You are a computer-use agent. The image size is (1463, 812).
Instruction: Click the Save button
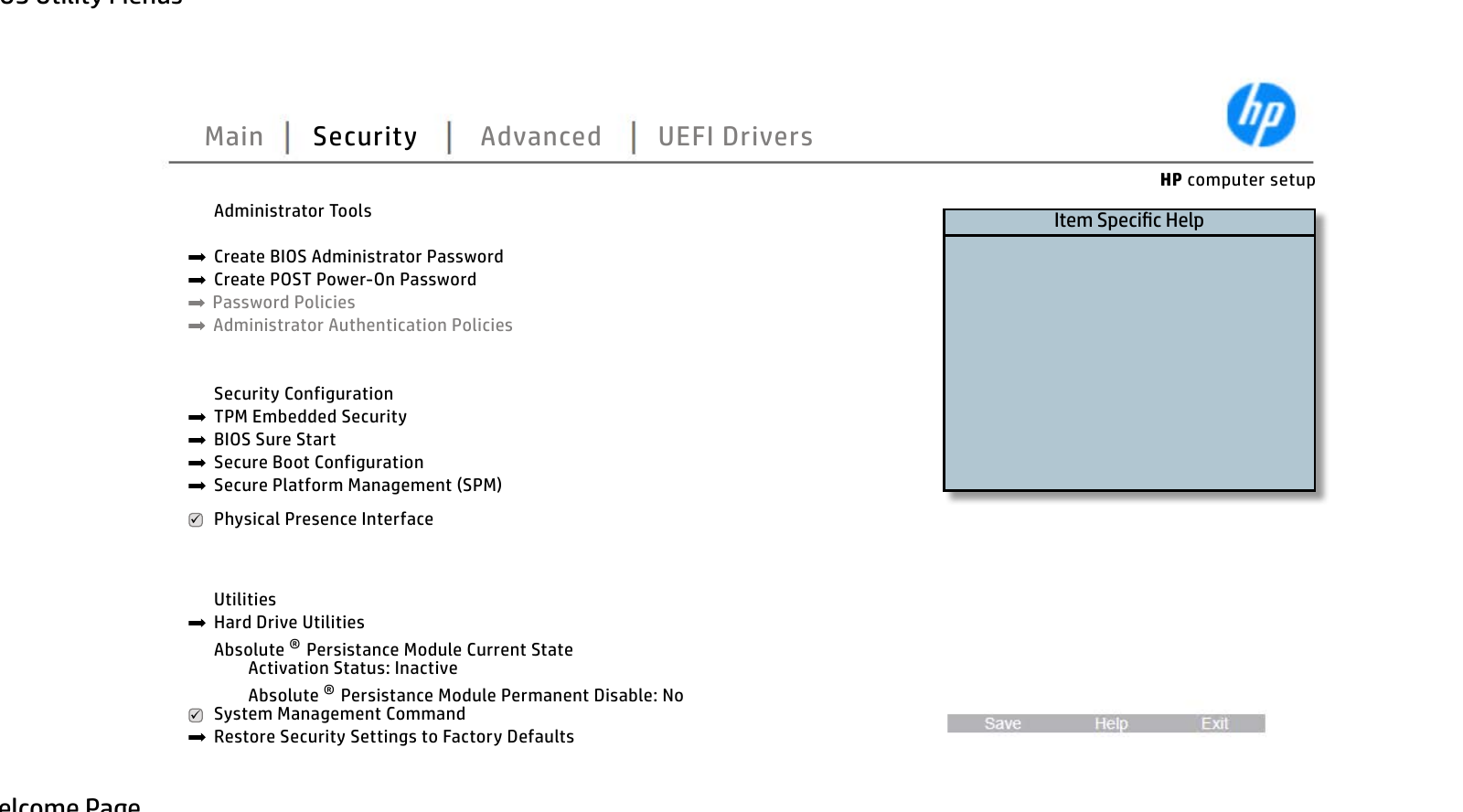(x=1002, y=723)
